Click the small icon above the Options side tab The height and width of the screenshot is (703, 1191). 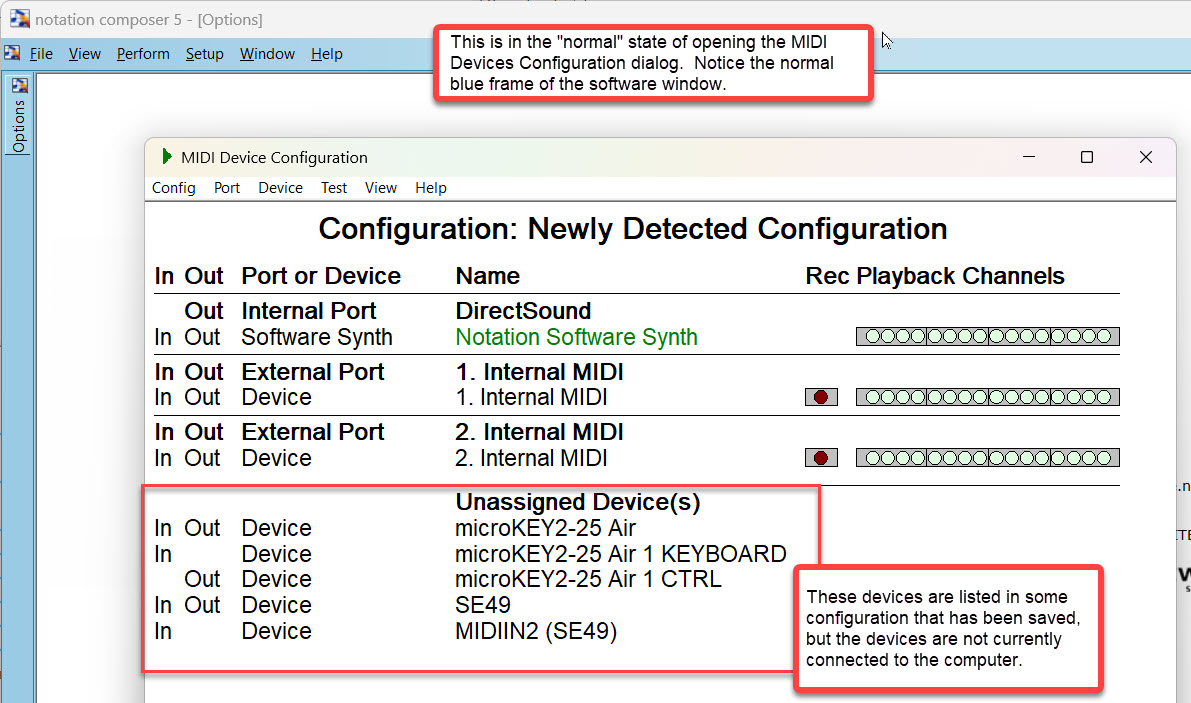click(19, 86)
